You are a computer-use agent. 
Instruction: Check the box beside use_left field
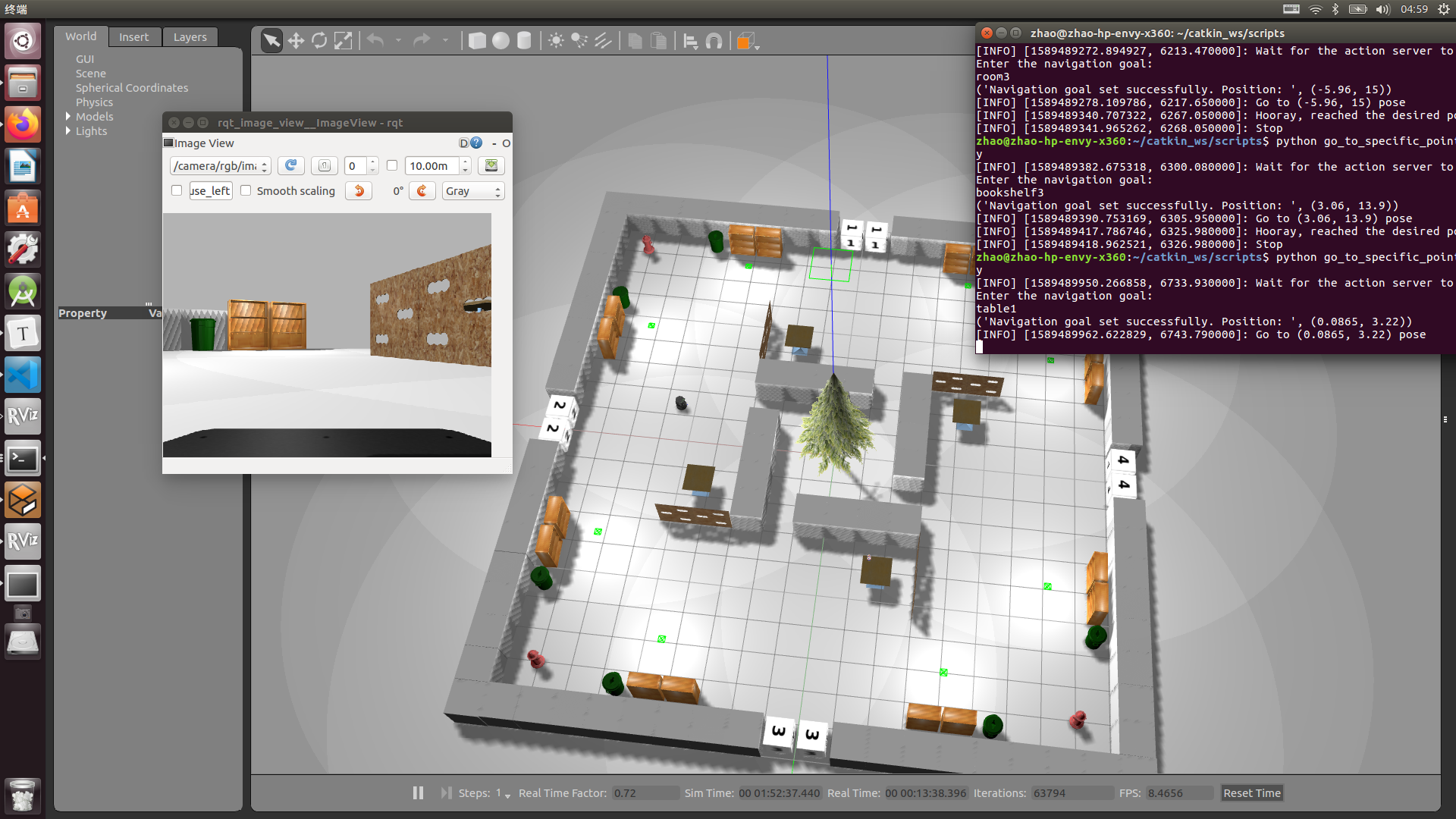click(x=177, y=190)
